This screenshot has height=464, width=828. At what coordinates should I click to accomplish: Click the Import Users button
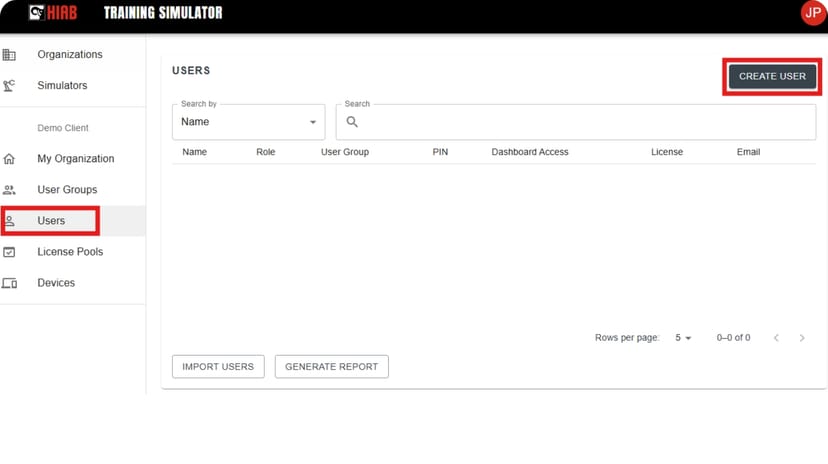(x=218, y=366)
